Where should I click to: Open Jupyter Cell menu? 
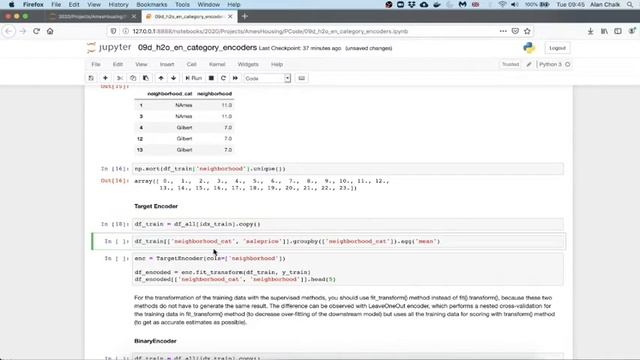tap(191, 64)
